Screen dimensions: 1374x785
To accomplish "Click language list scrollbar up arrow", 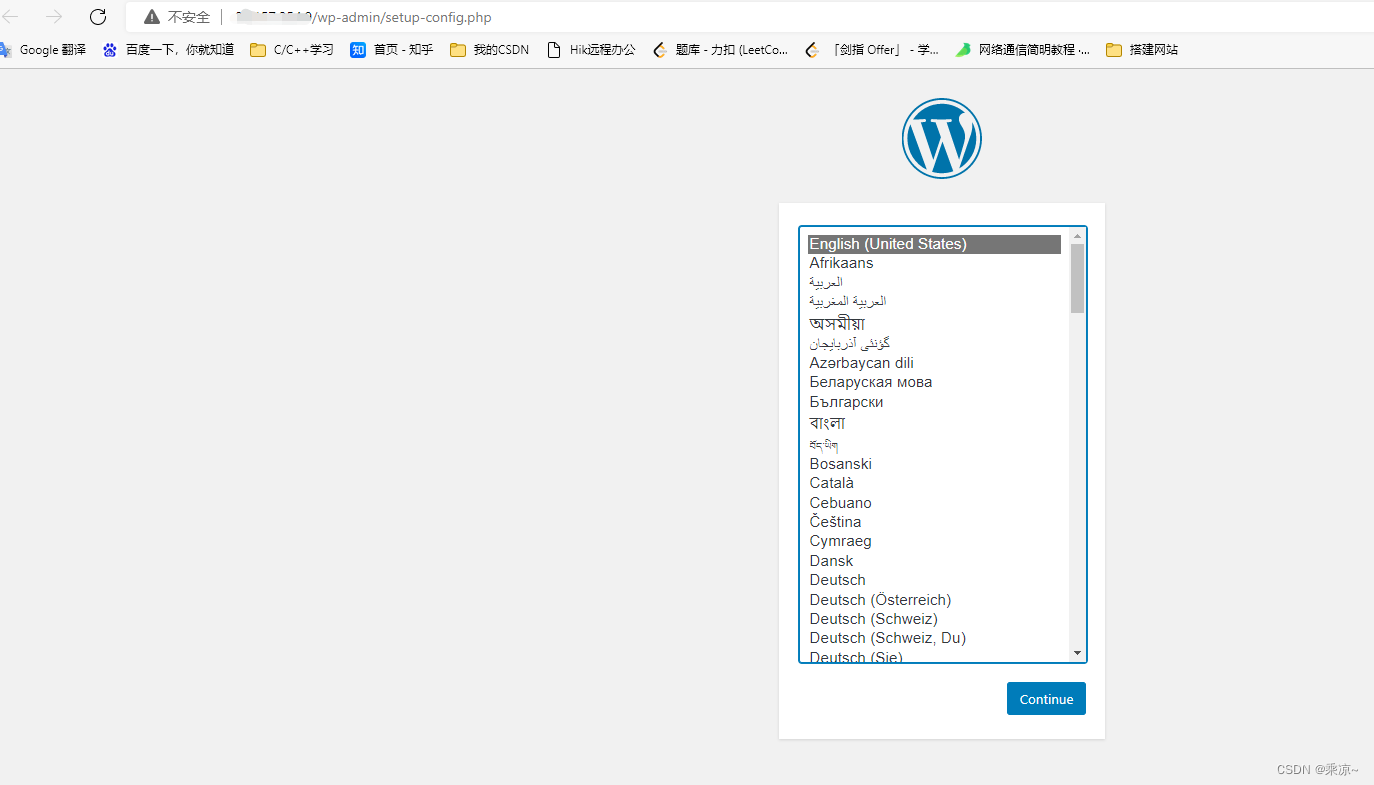I will (1077, 237).
